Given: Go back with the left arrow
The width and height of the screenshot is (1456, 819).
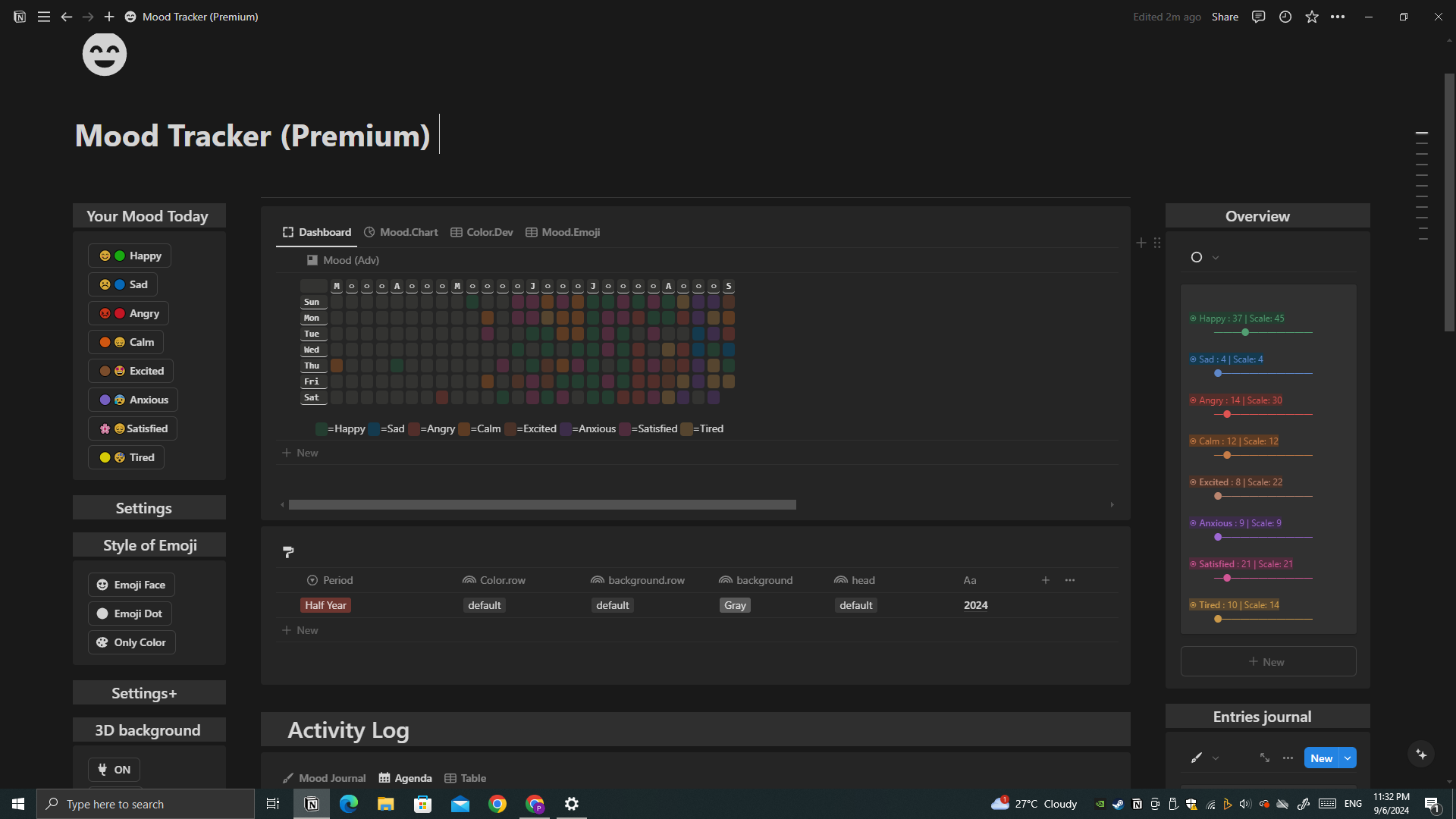Looking at the screenshot, I should [x=67, y=17].
